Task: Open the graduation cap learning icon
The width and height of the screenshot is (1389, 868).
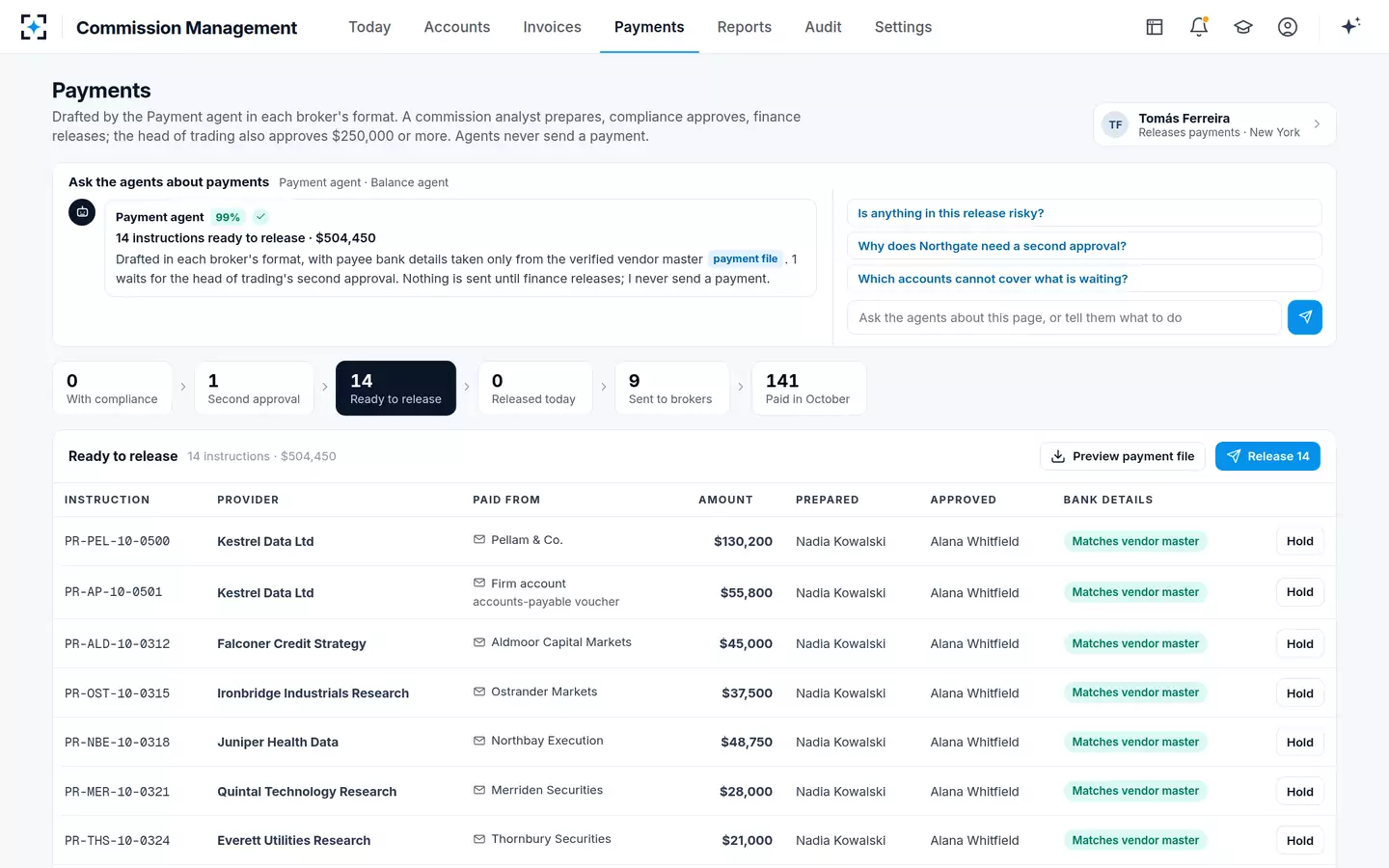Action: tap(1243, 27)
